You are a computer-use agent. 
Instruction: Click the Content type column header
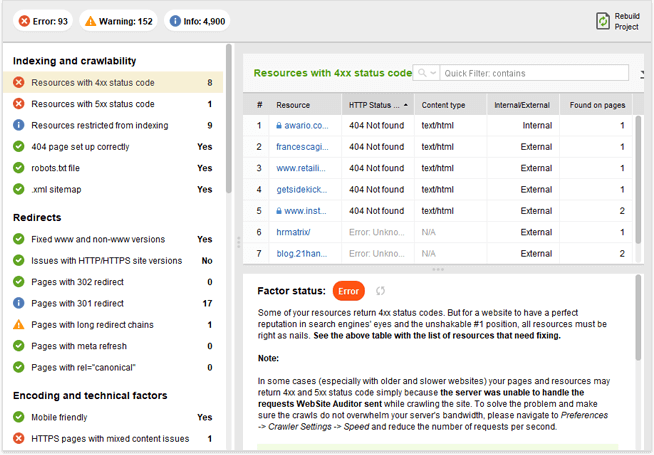click(443, 104)
